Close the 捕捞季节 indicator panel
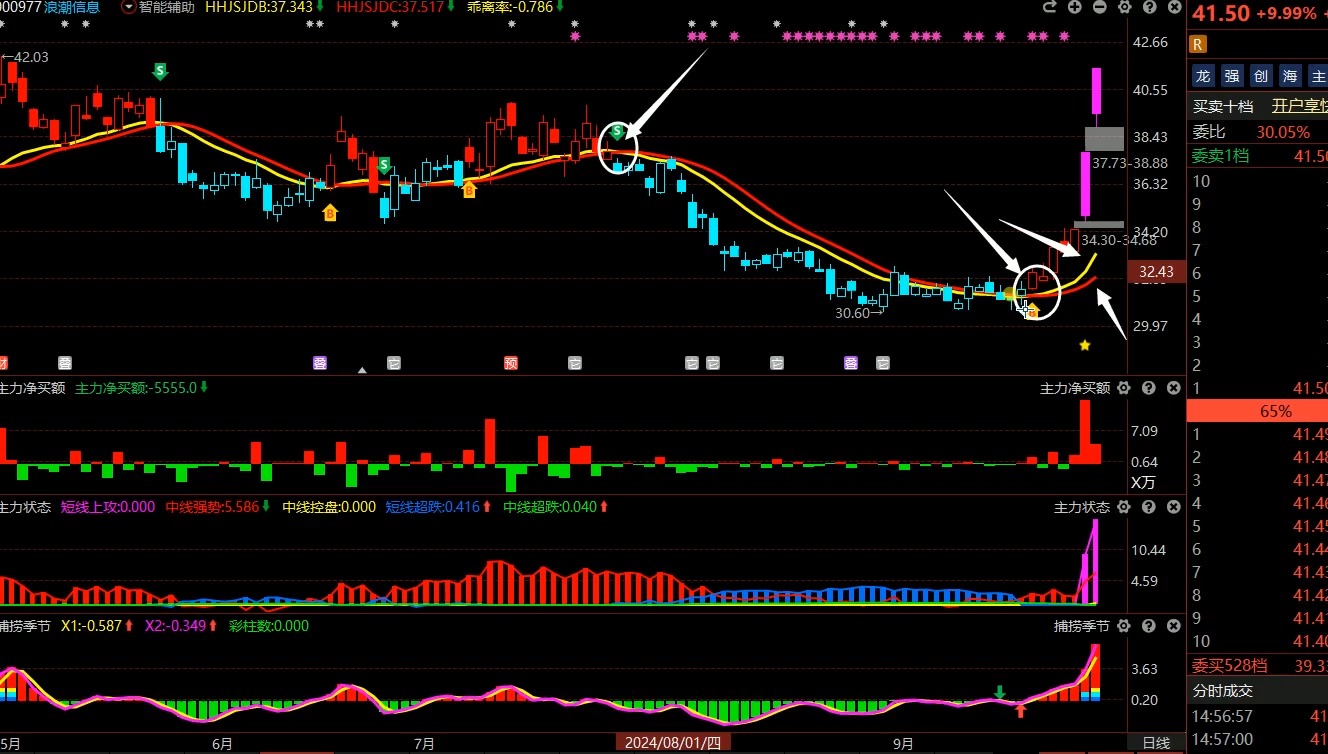Image resolution: width=1328 pixels, height=754 pixels. (1173, 626)
